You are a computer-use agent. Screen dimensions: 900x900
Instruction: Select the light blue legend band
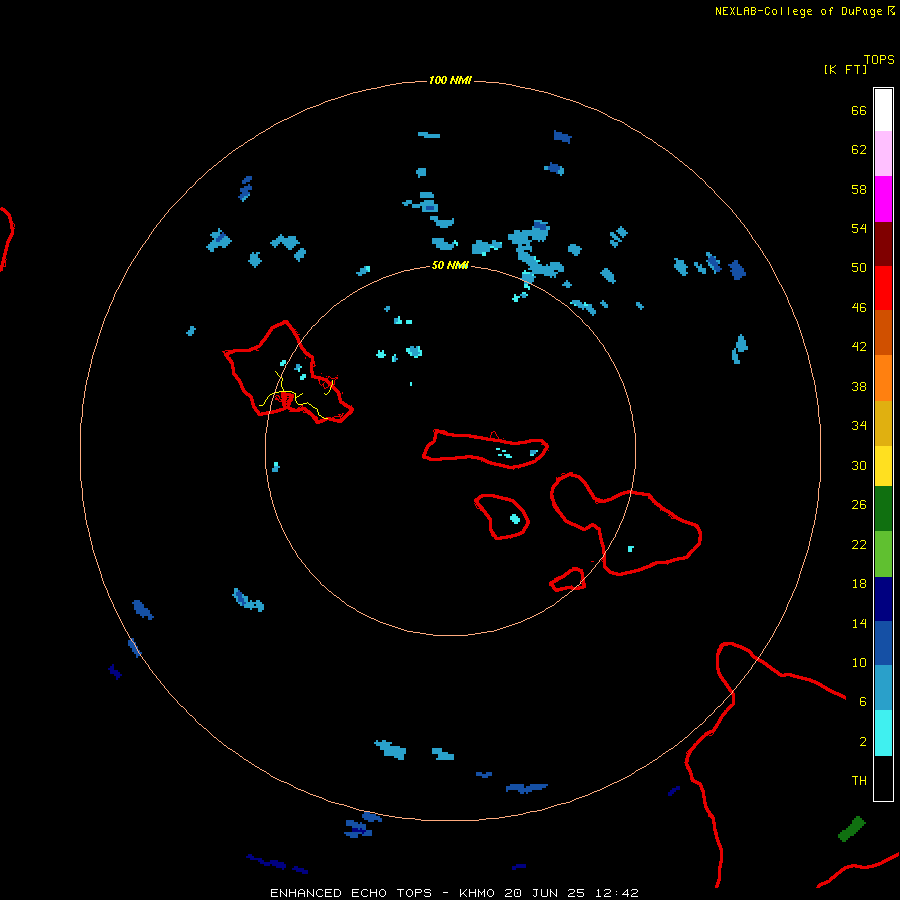point(883,688)
